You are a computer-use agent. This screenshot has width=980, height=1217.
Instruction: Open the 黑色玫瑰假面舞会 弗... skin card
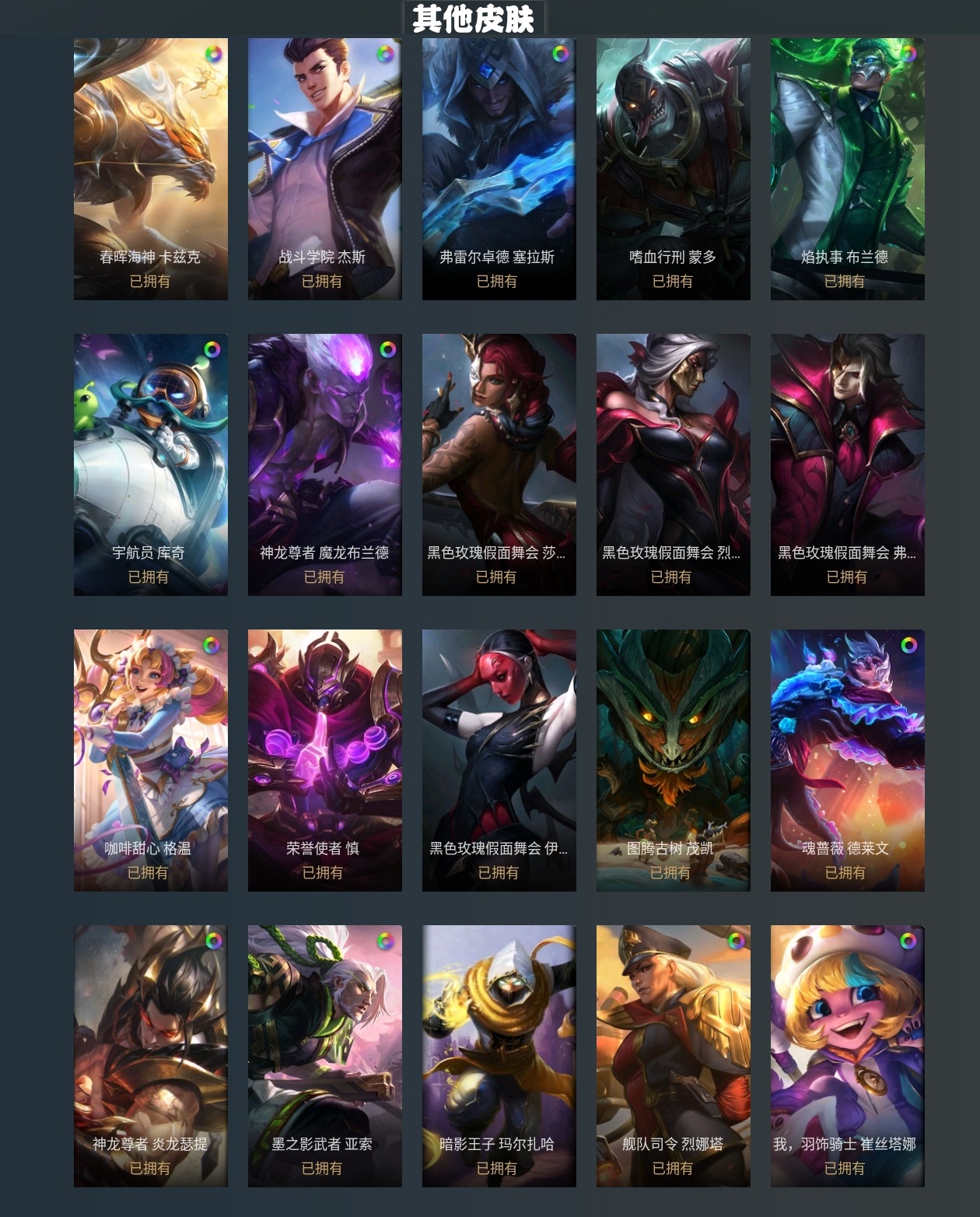[848, 465]
